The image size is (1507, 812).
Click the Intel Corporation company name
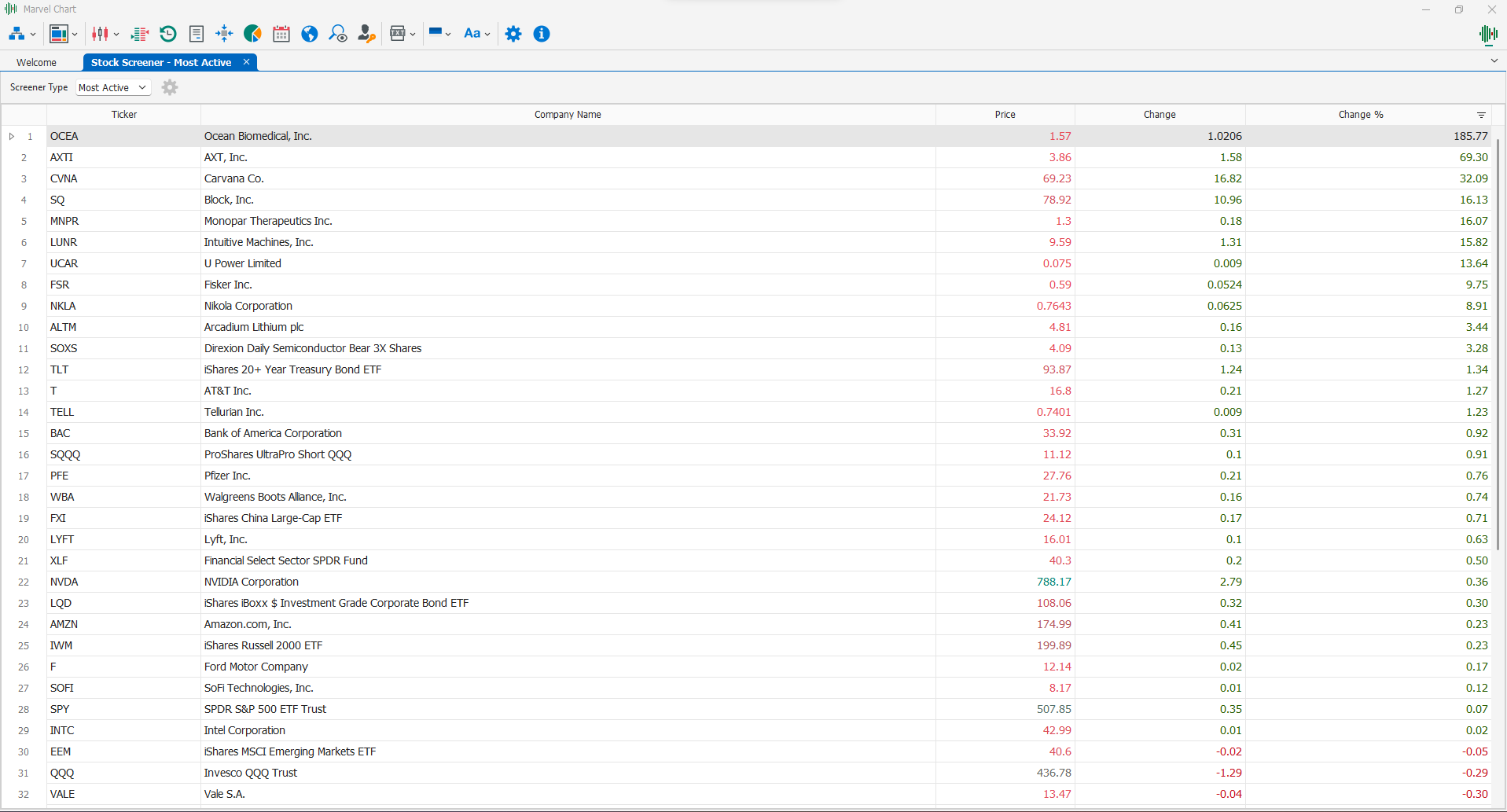pyautogui.click(x=244, y=730)
